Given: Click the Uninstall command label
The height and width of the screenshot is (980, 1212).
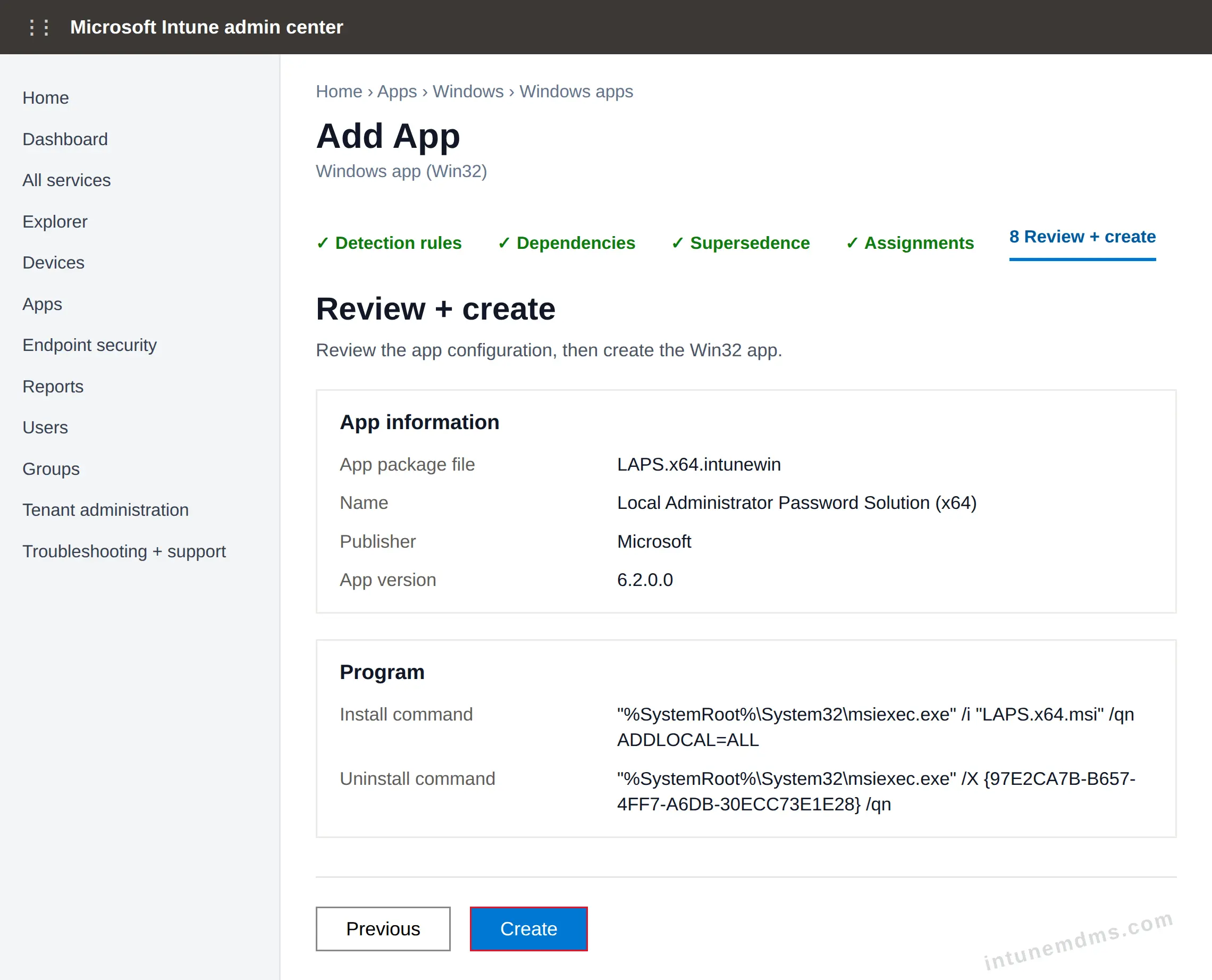Looking at the screenshot, I should (x=417, y=779).
